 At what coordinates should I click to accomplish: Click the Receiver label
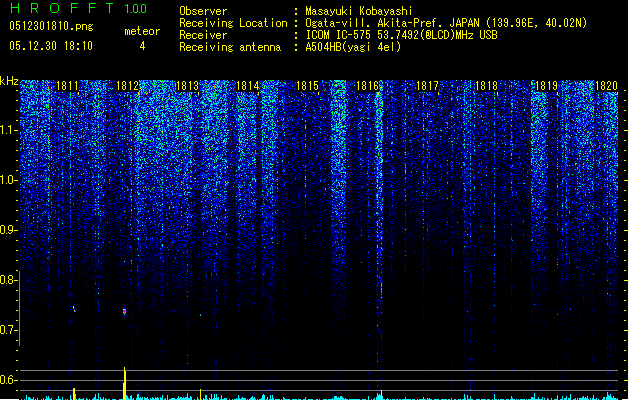point(203,35)
